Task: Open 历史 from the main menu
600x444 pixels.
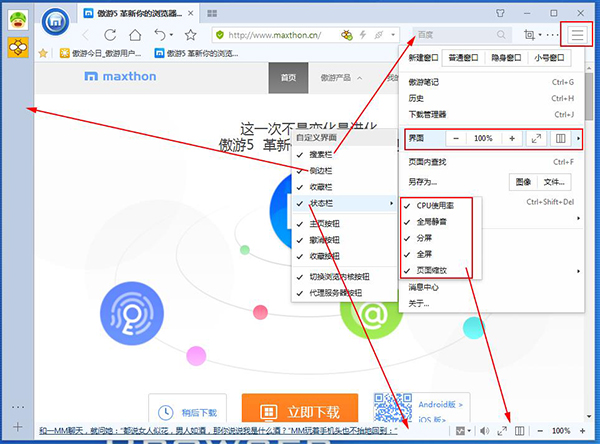Action: point(491,98)
